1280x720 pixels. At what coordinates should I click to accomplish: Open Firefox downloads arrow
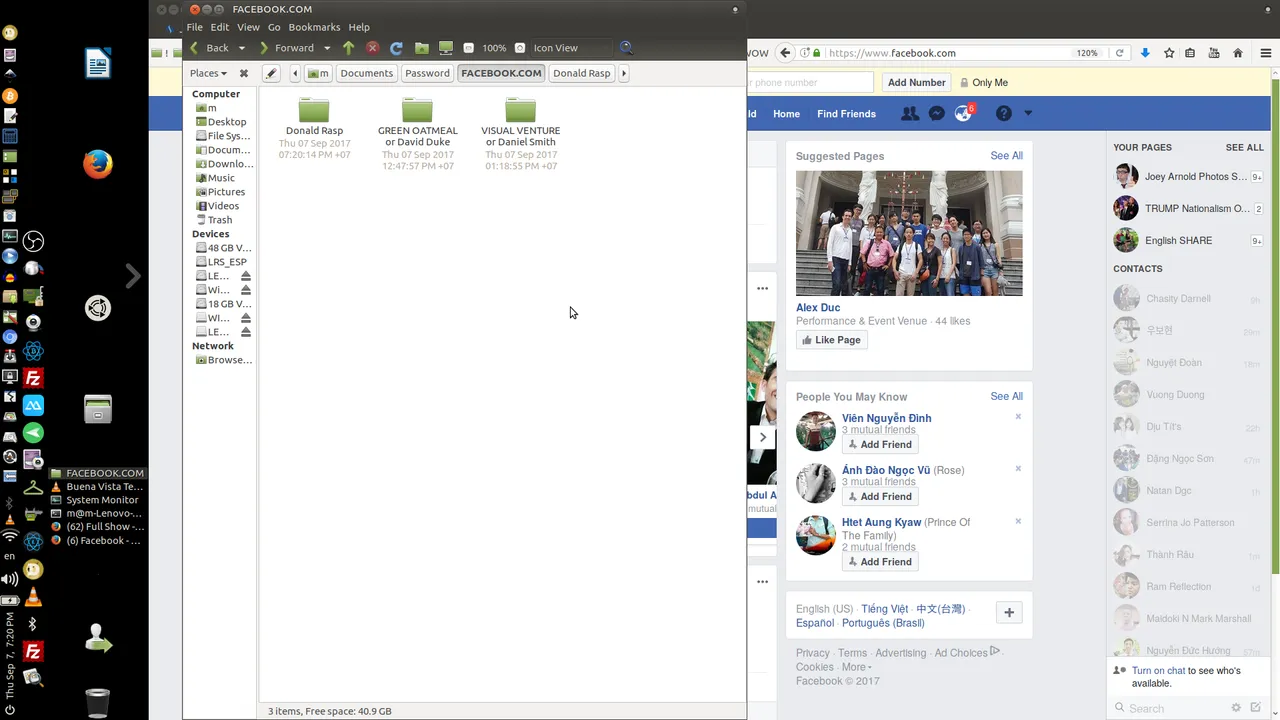pyautogui.click(x=1145, y=53)
